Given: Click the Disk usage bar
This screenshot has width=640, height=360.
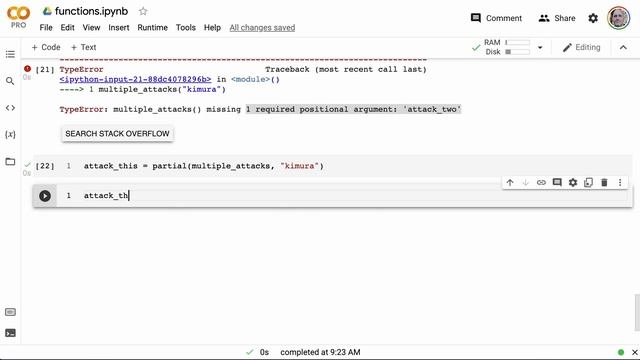Looking at the screenshot, I should [517, 52].
